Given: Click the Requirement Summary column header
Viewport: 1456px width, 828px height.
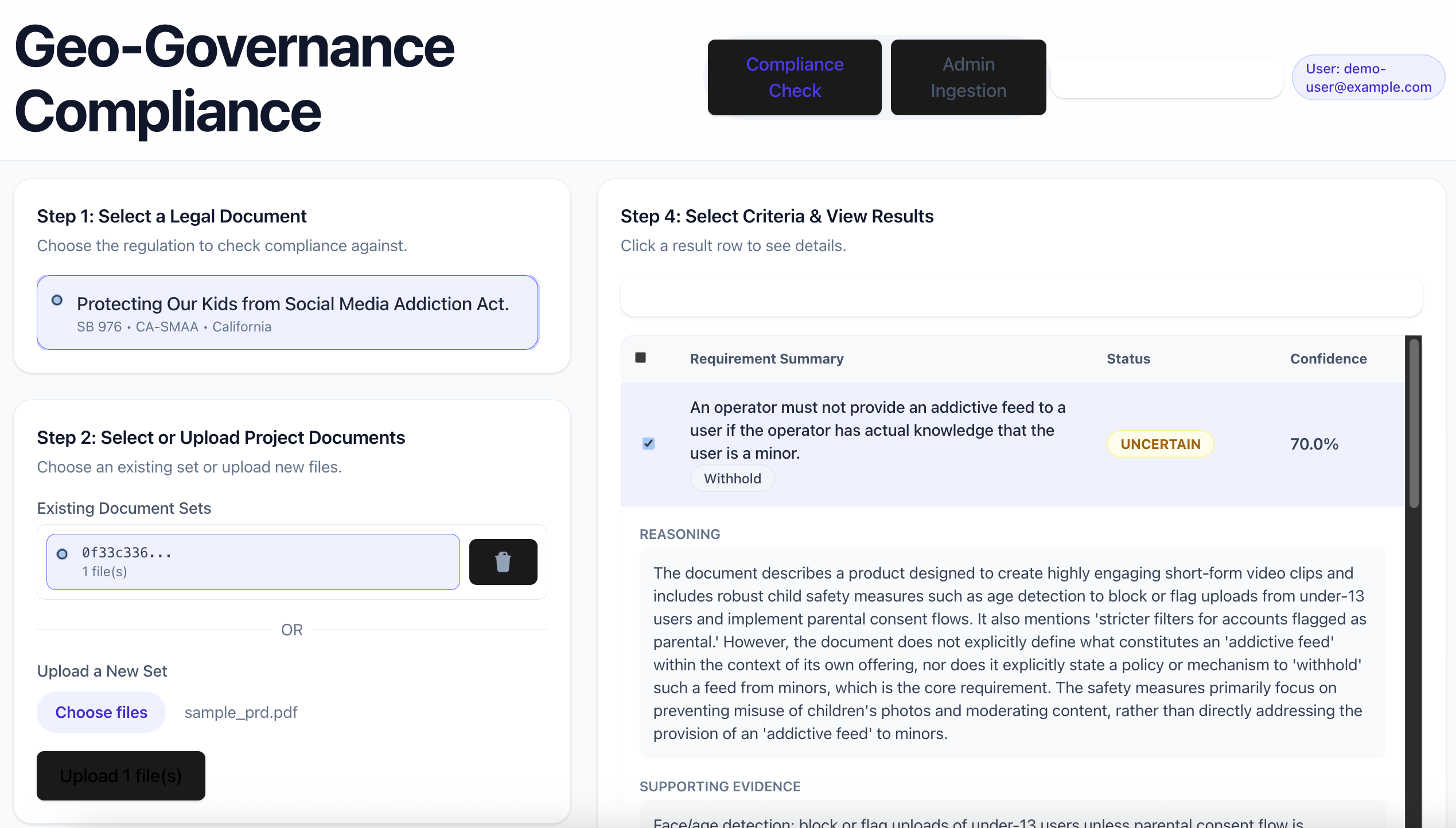Looking at the screenshot, I should [x=766, y=359].
